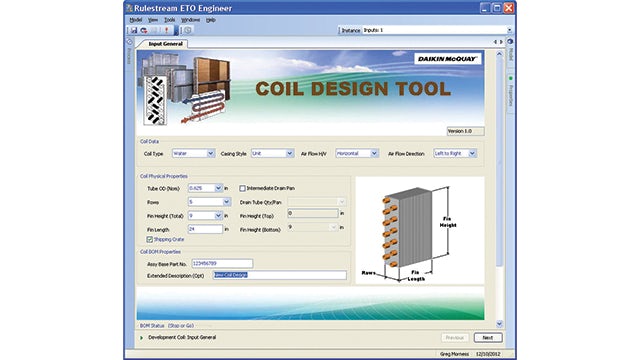Open the Model menu
The width and height of the screenshot is (640, 360).
(136, 20)
